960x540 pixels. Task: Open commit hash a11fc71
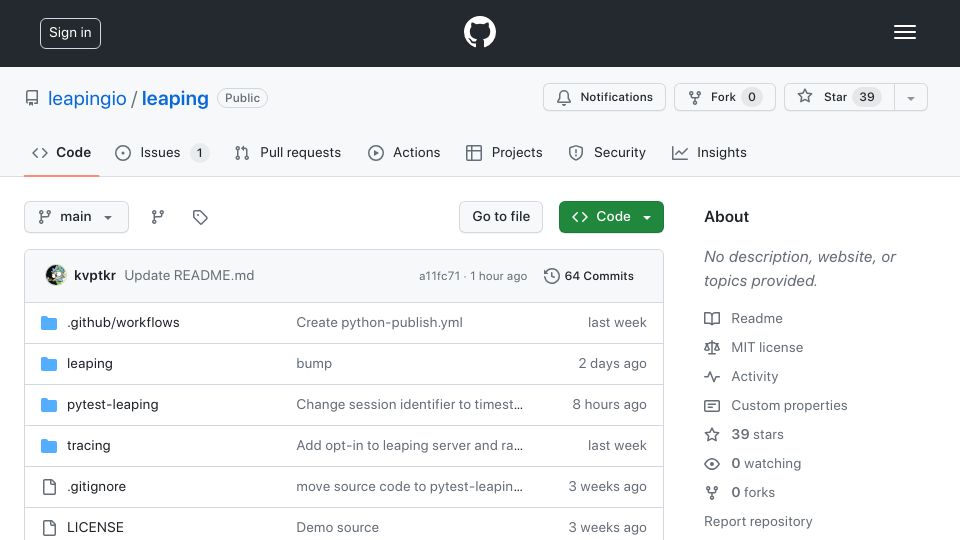coord(439,276)
